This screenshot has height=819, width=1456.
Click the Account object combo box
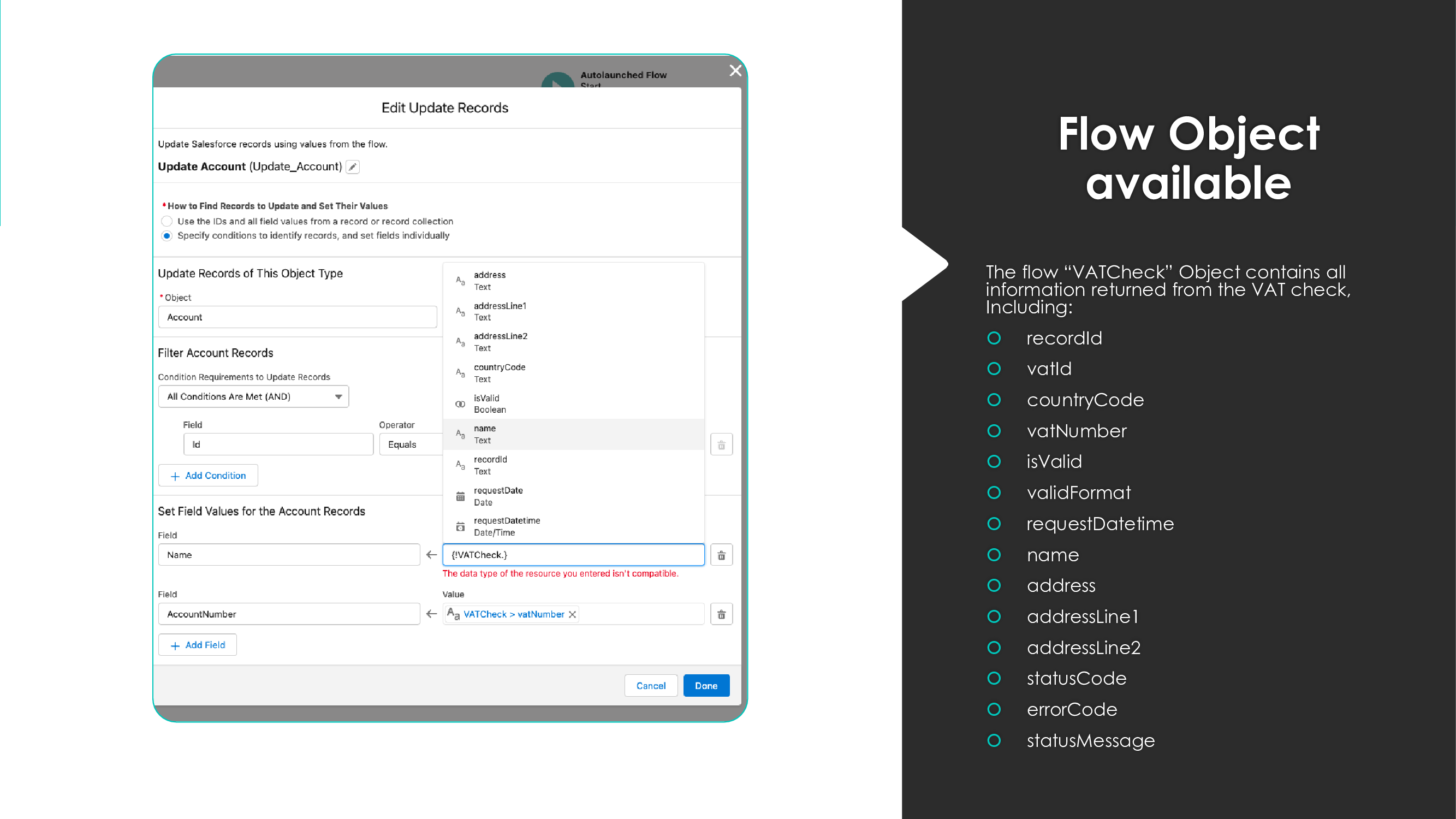click(x=298, y=317)
